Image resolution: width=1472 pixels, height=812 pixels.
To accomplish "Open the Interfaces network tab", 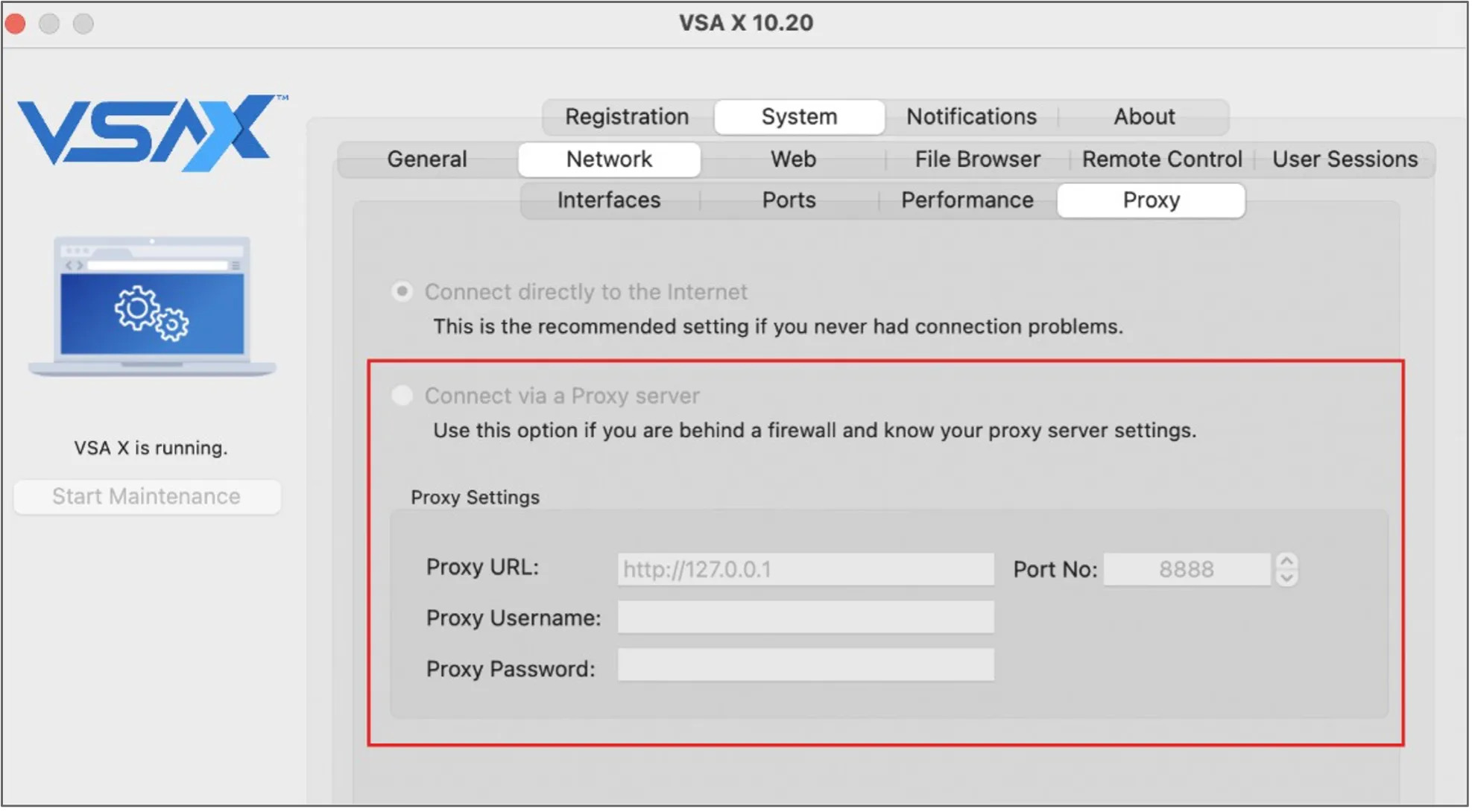I will click(x=609, y=200).
